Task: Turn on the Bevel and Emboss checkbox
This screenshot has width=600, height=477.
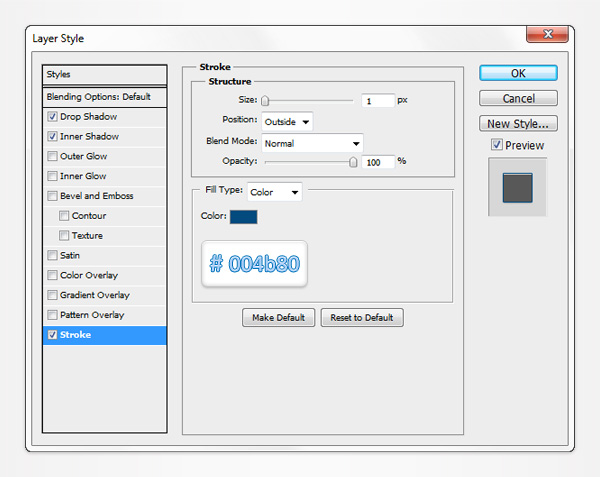Action: [52, 196]
